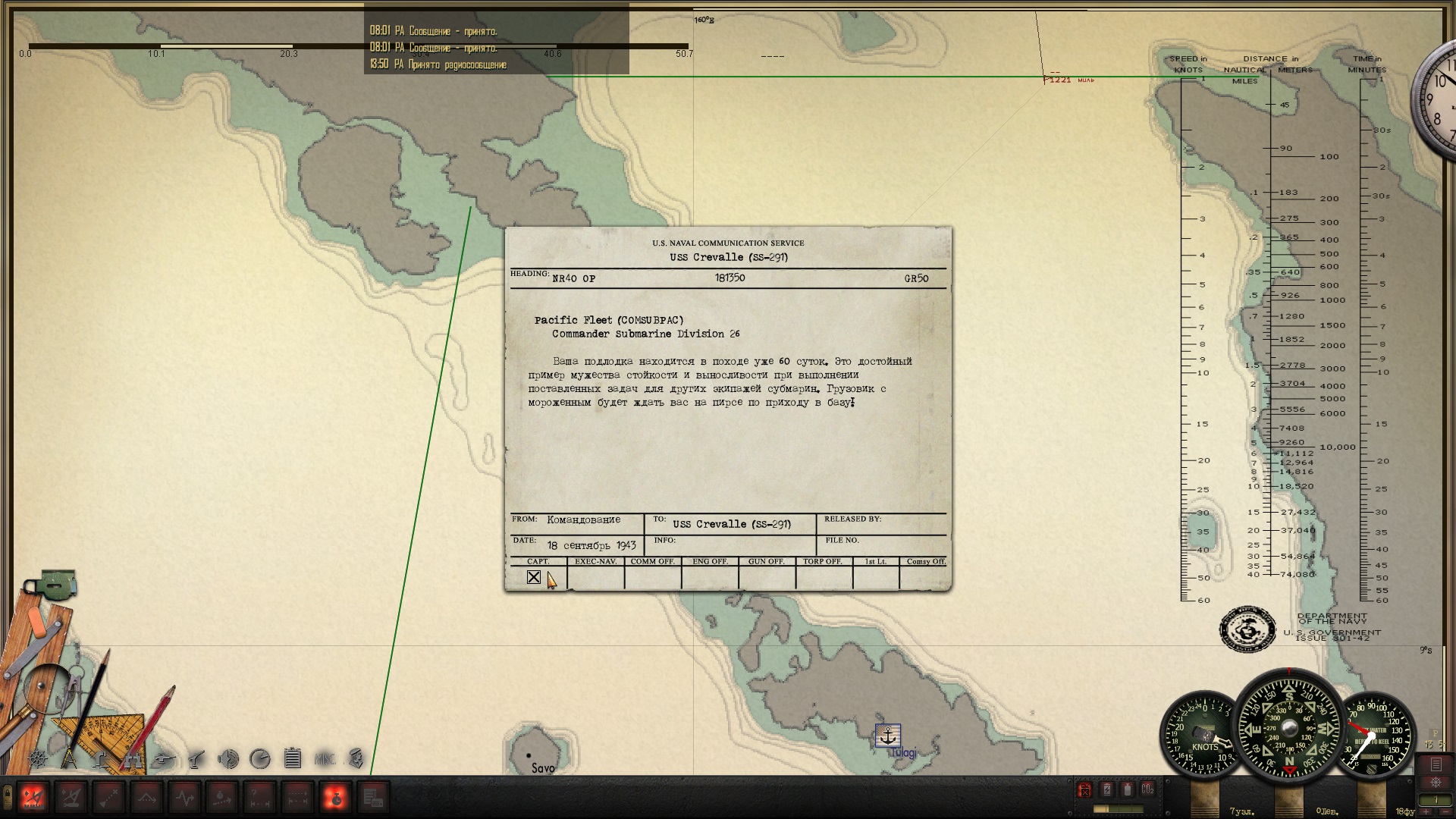Select the zigzag pattern order button
The height and width of the screenshot is (819, 1456).
(185, 797)
